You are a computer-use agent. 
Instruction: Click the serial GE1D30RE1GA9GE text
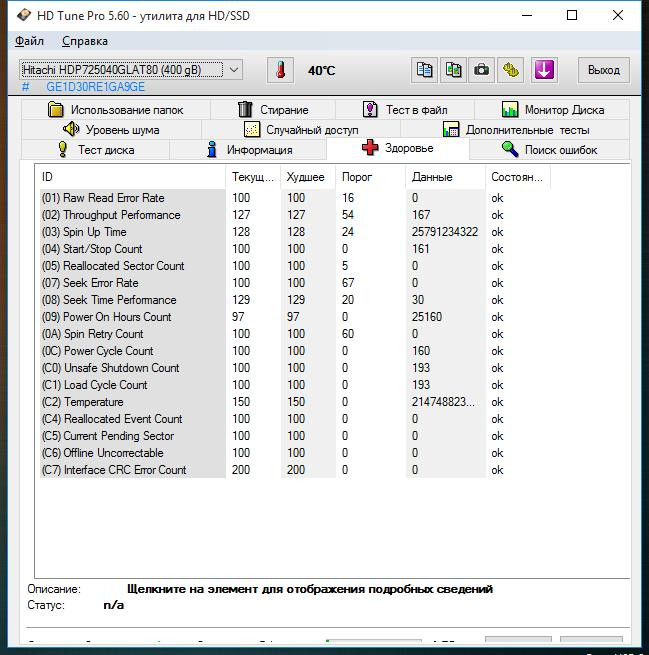96,87
